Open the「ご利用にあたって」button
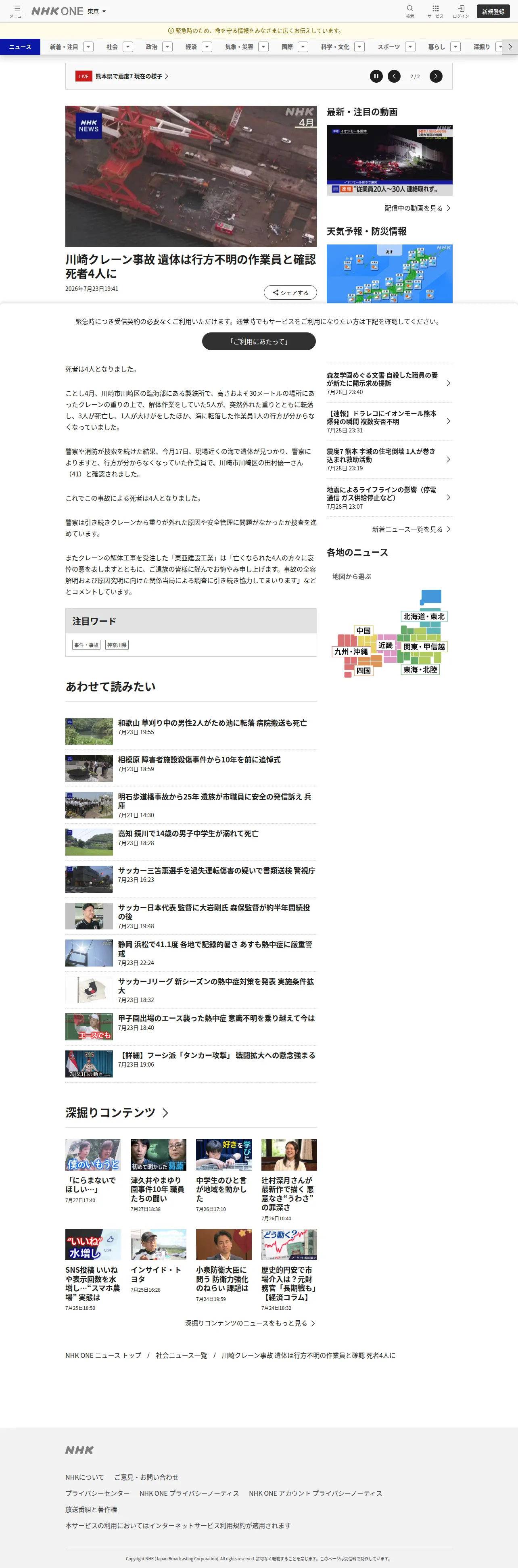 click(259, 342)
